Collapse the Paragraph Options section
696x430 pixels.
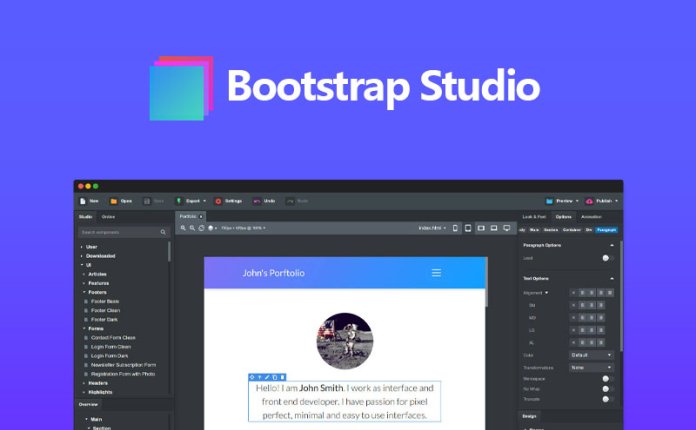pos(612,245)
